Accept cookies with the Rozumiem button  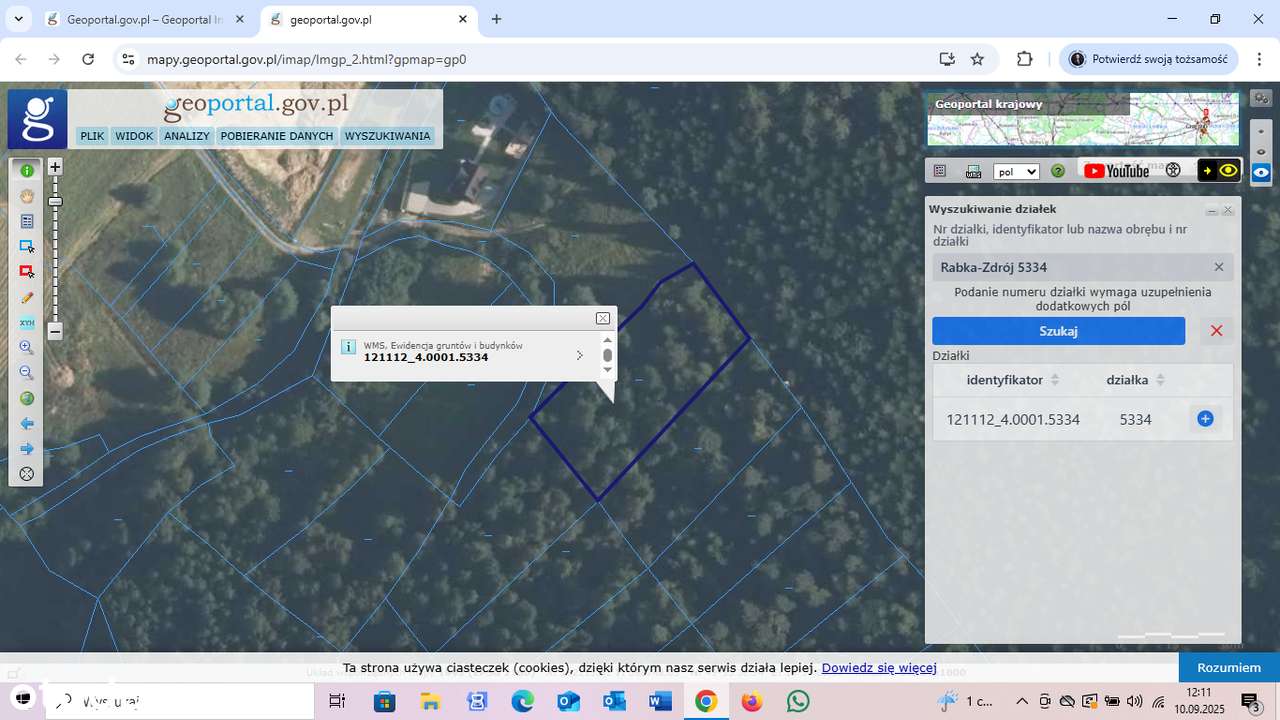click(x=1229, y=668)
